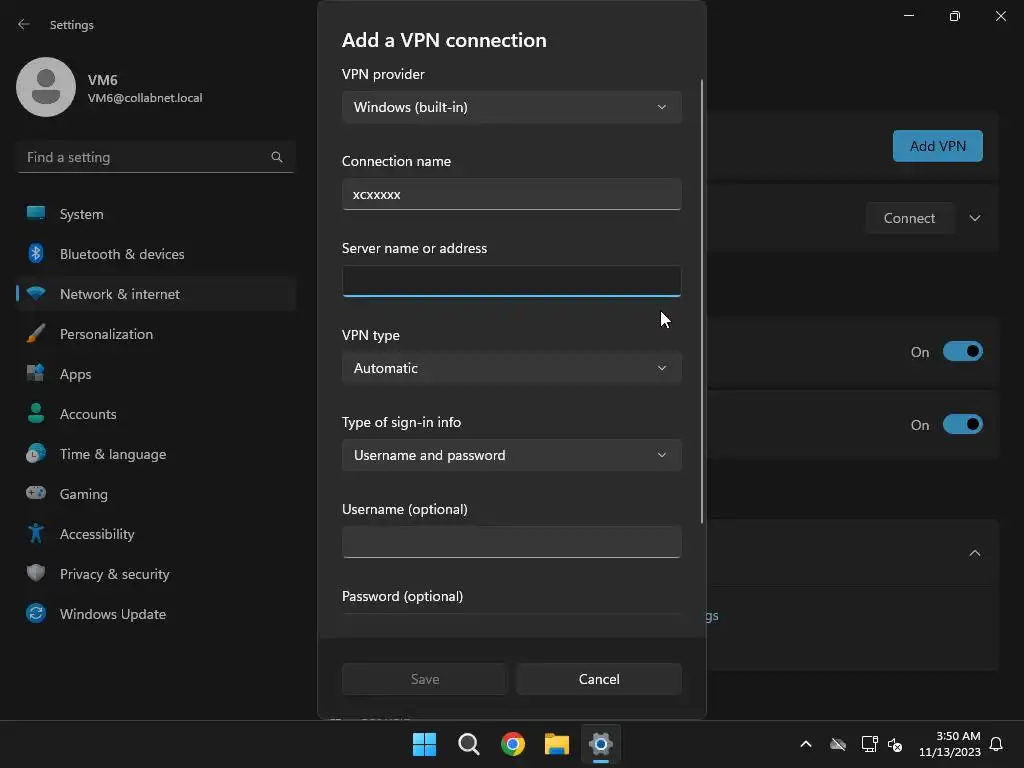
Task: Turn off the first On toggle switch
Action: coord(962,352)
